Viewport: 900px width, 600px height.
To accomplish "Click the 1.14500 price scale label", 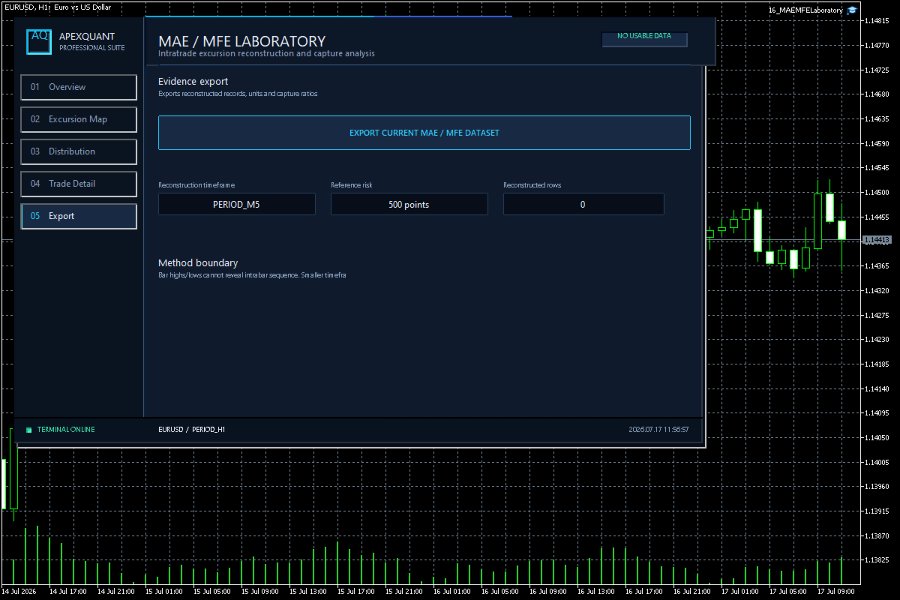I will 876,192.
